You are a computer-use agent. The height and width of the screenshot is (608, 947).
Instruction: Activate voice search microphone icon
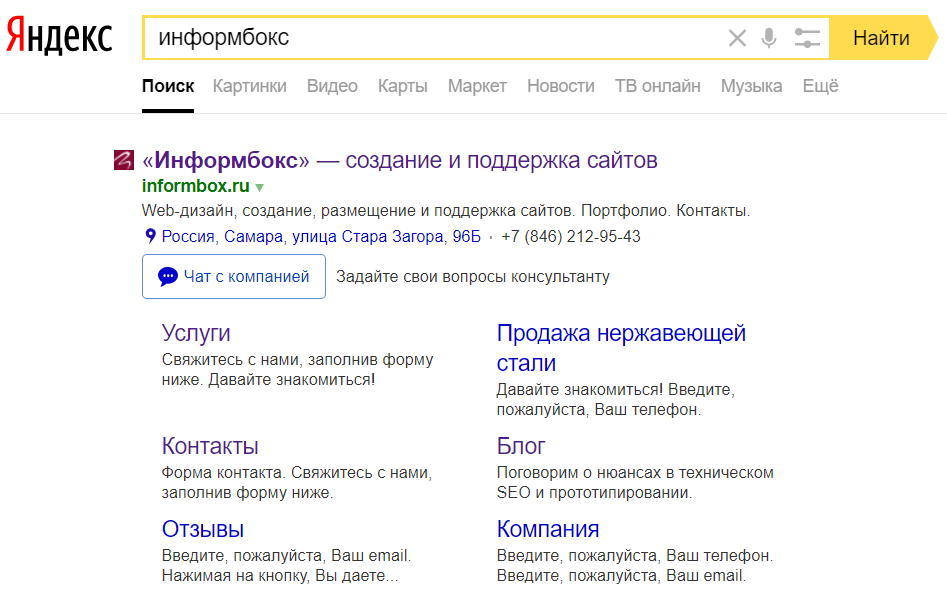768,38
